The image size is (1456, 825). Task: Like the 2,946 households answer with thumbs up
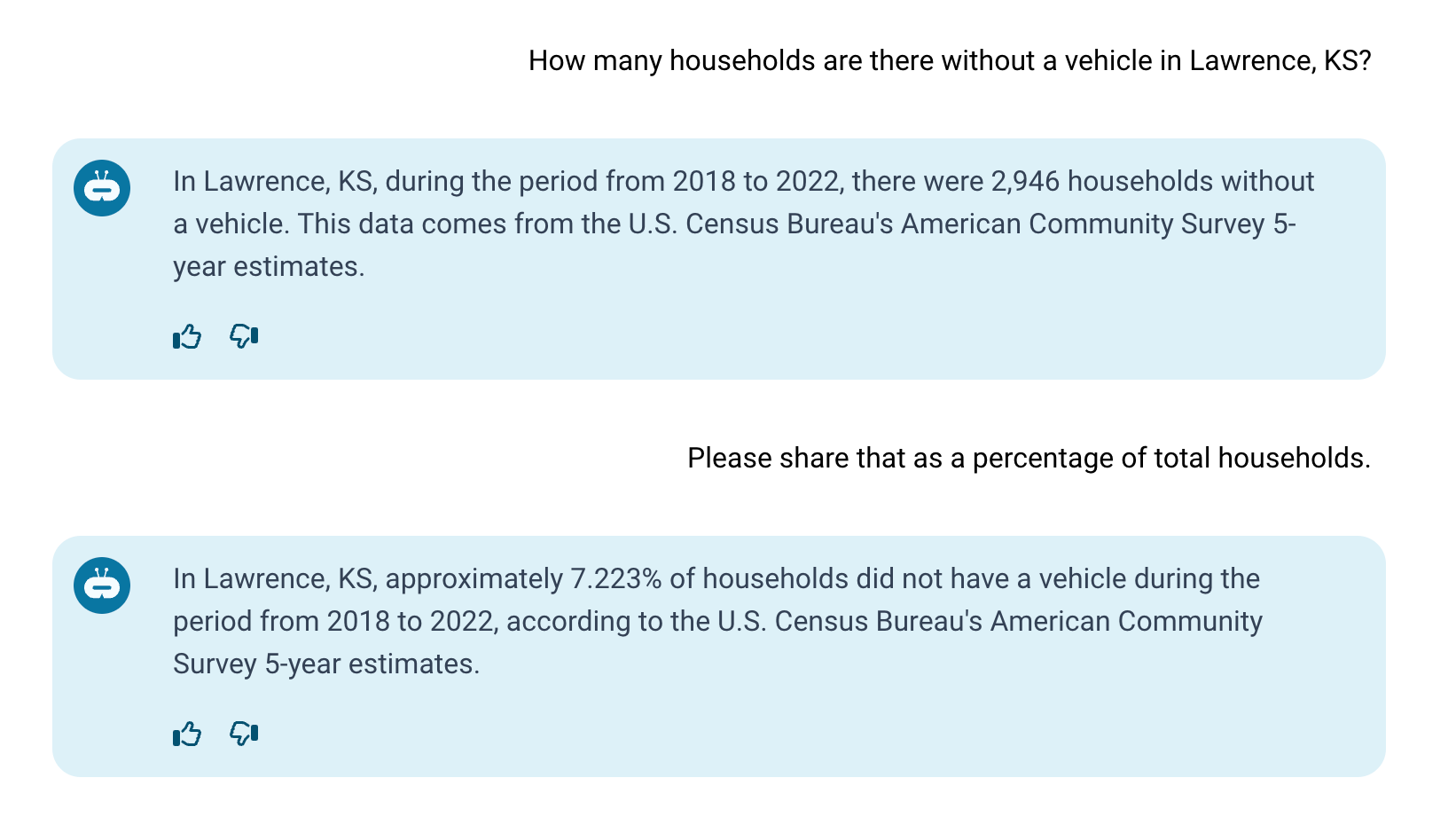(x=187, y=336)
